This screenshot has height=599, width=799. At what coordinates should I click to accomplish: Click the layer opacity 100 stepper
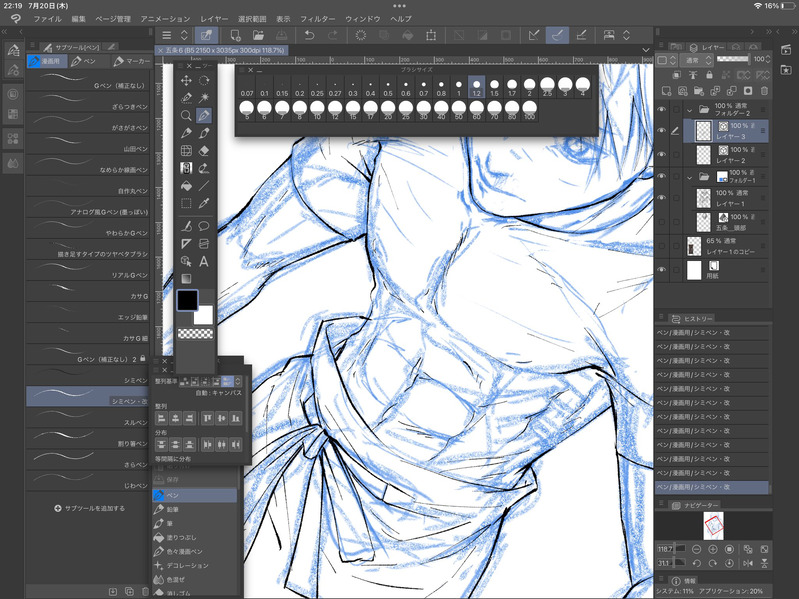click(x=767, y=59)
